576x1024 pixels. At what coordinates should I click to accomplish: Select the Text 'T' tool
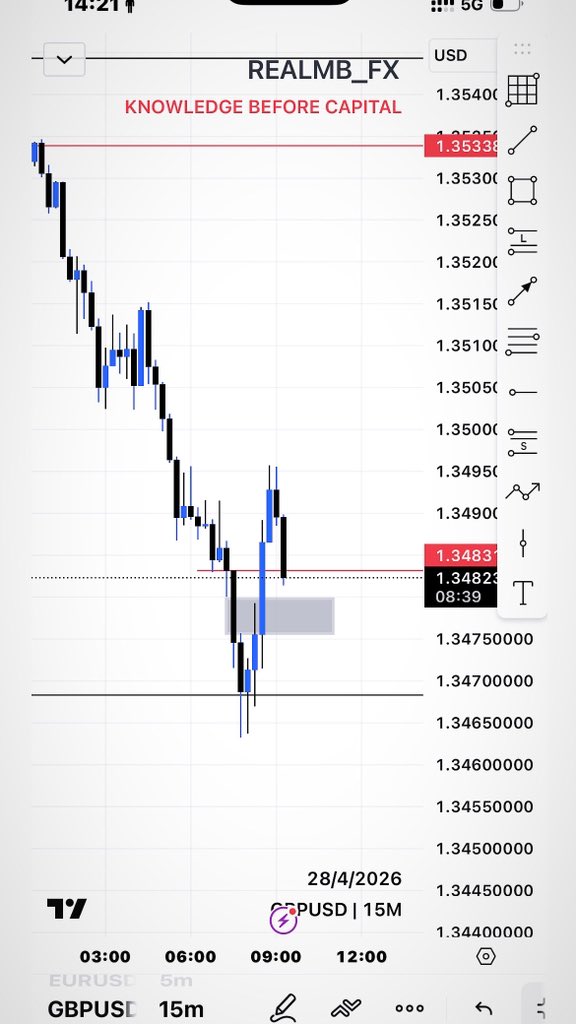click(x=522, y=592)
